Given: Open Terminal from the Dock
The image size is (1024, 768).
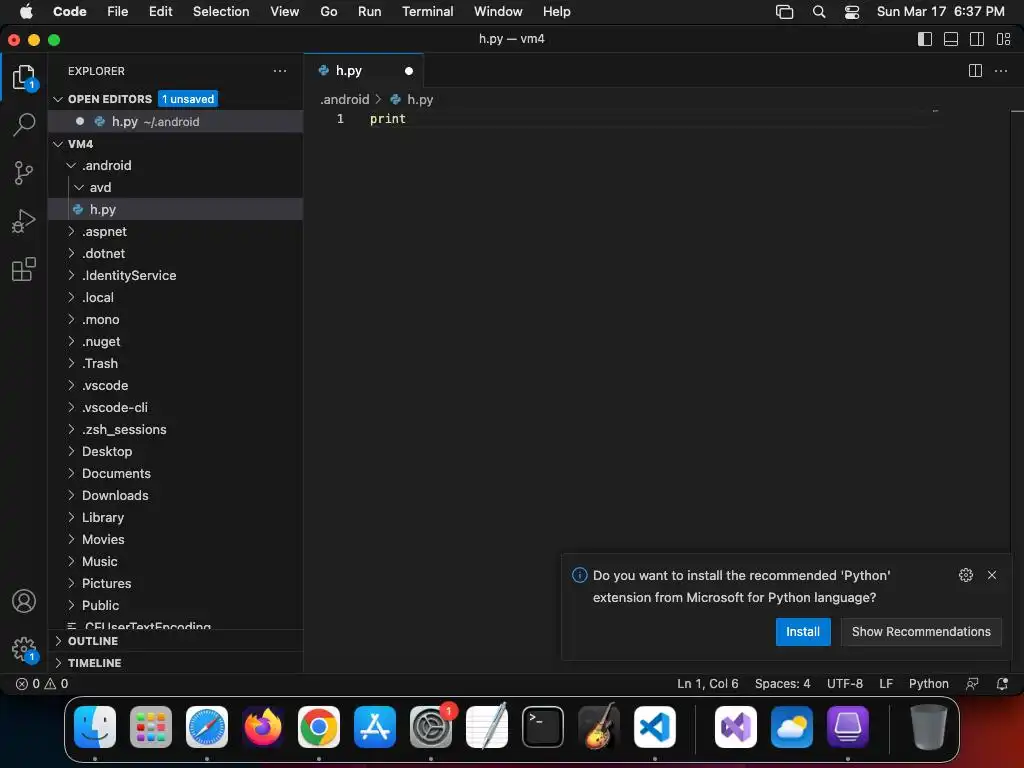Looking at the screenshot, I should 542,727.
